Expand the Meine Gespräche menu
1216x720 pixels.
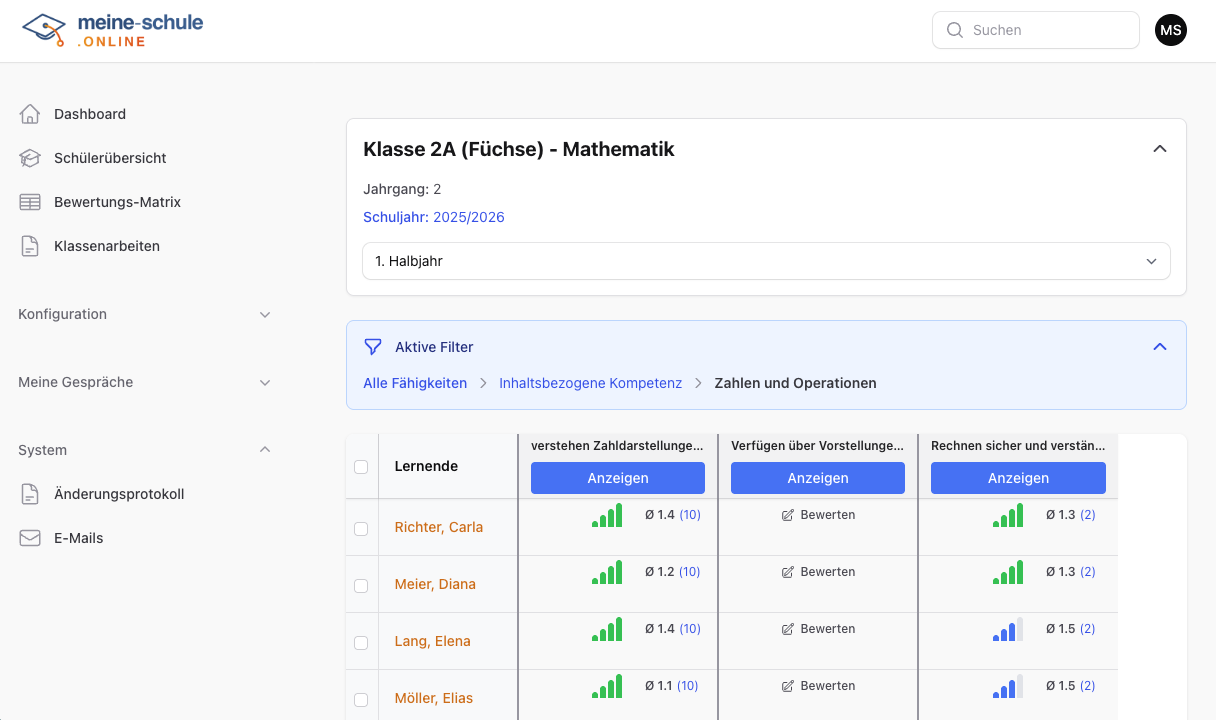pos(264,382)
